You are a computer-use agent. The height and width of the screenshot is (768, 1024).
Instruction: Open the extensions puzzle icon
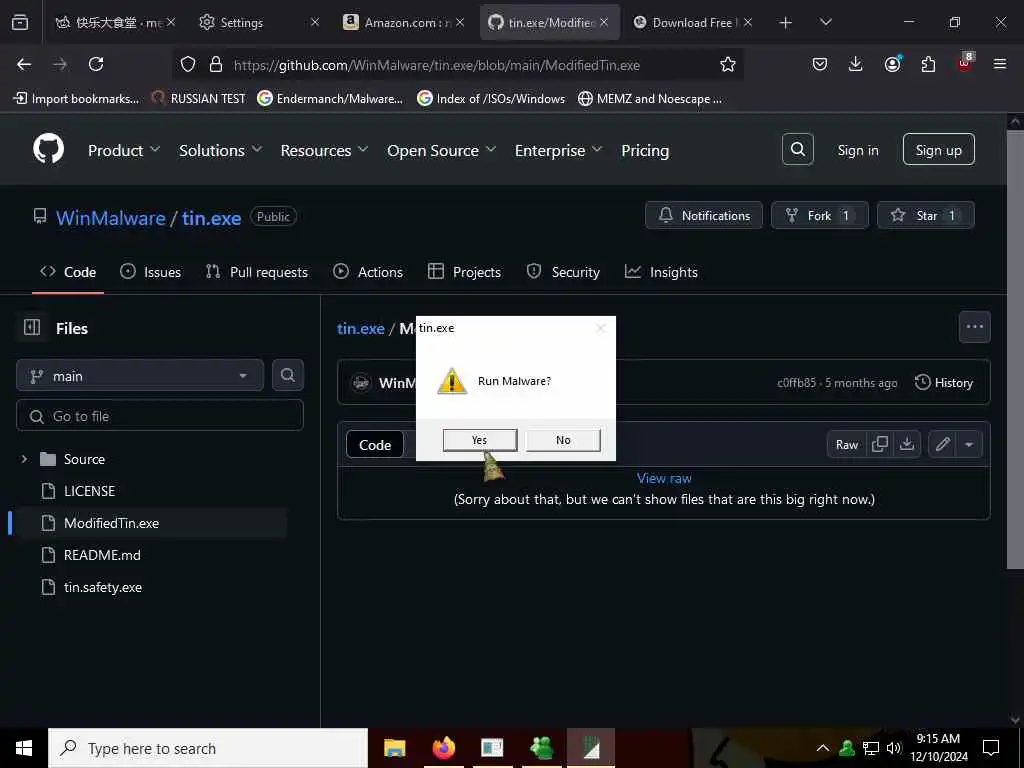click(928, 64)
